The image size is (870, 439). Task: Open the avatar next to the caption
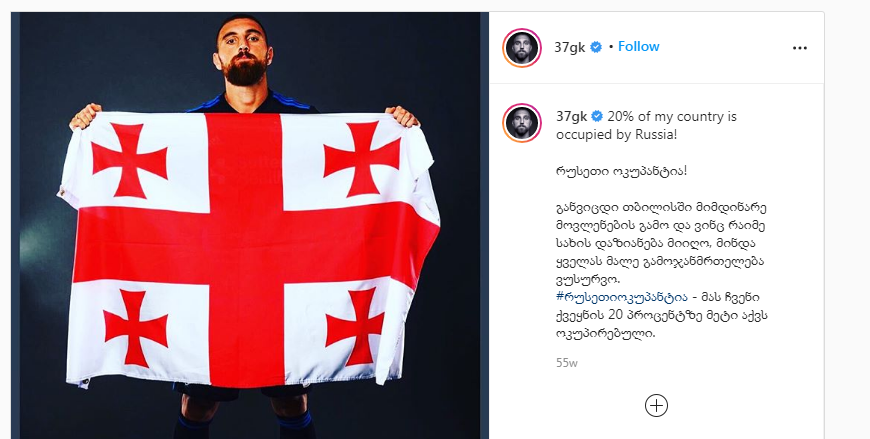tap(522, 123)
